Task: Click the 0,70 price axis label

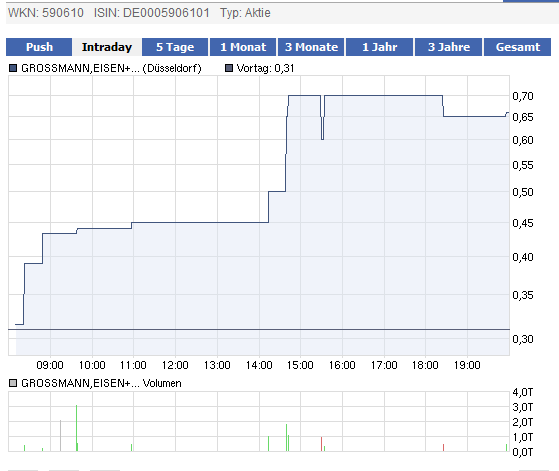Action: (523, 96)
